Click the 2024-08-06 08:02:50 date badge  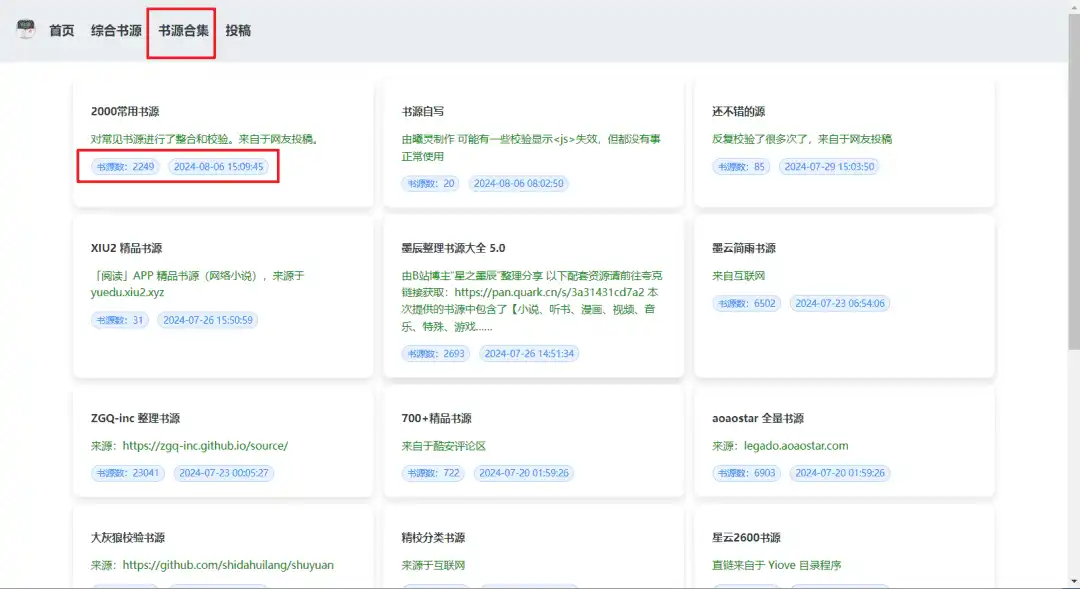(x=519, y=184)
